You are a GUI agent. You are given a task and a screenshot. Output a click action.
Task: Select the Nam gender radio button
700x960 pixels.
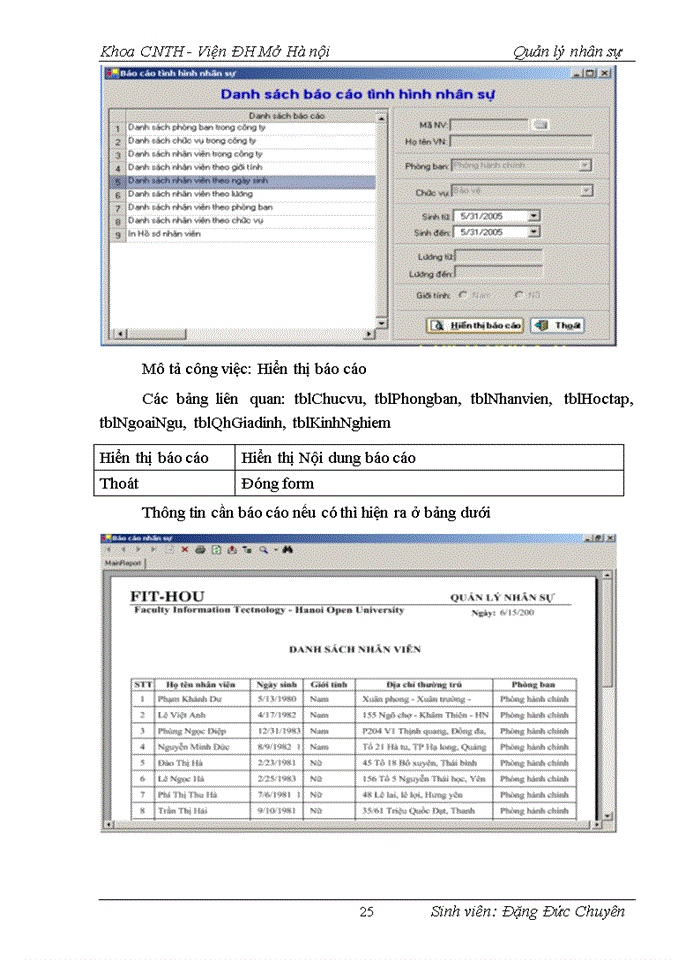(464, 295)
